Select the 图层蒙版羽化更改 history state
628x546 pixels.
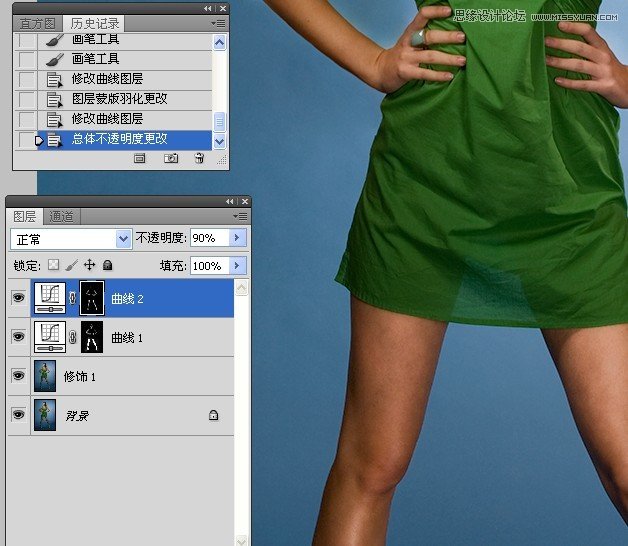(x=119, y=99)
